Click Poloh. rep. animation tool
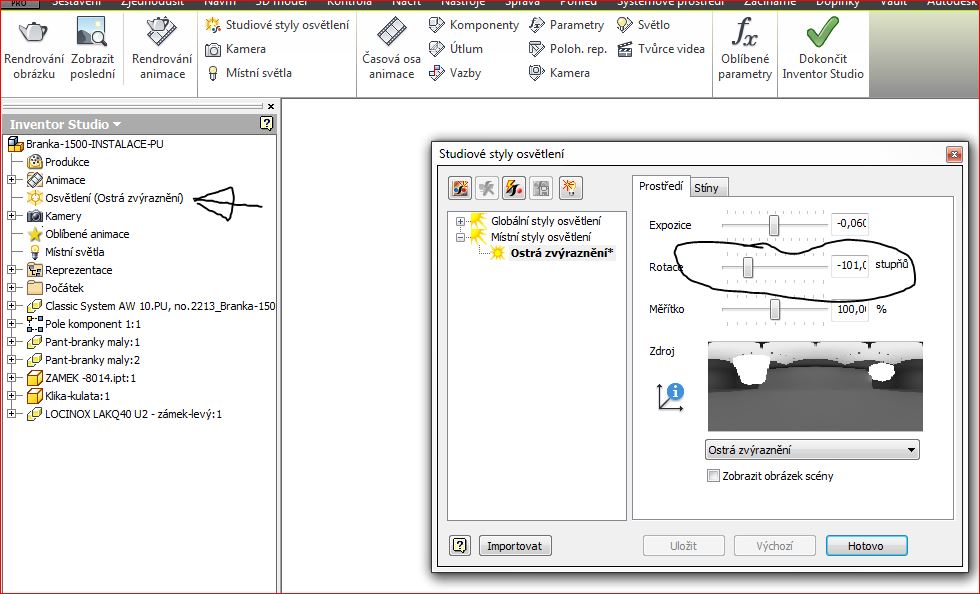The width and height of the screenshot is (980, 594). (x=568, y=49)
